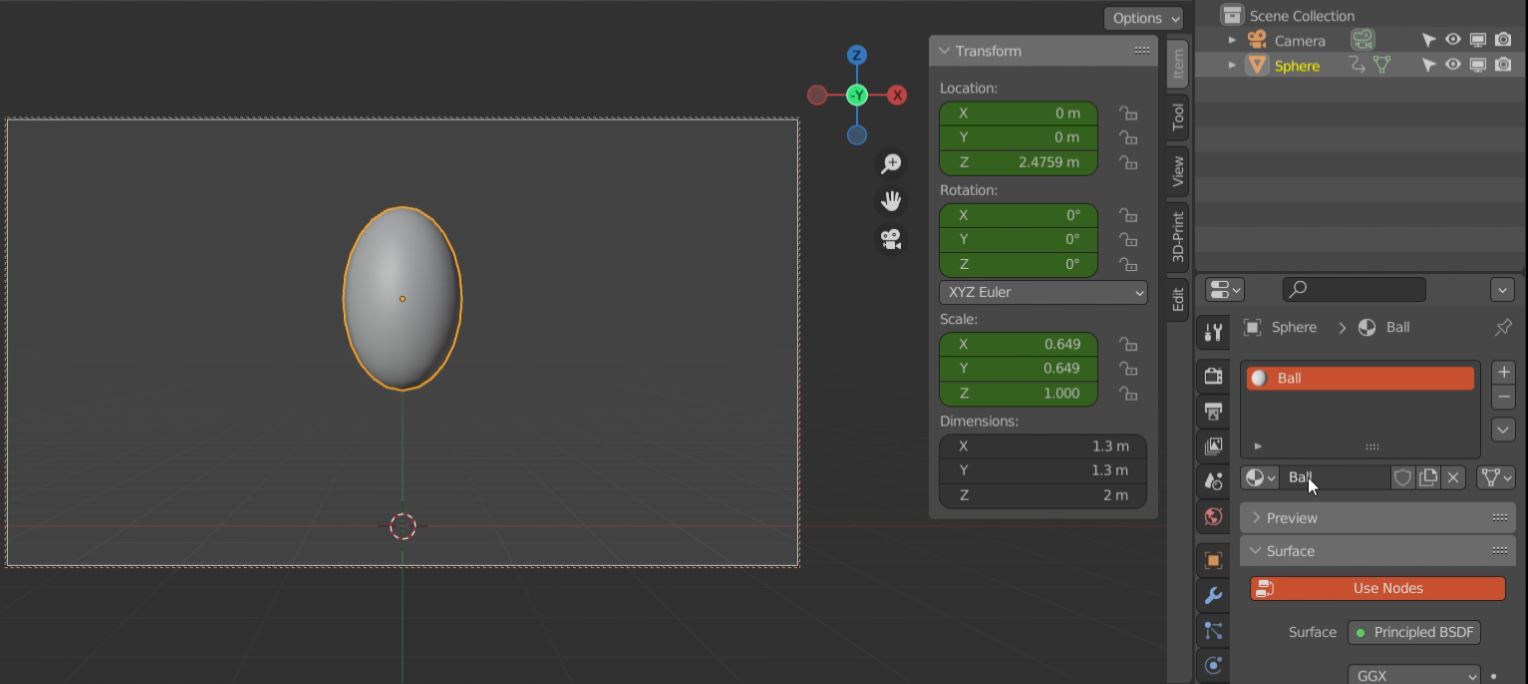
Task: Open the XYZ Euler rotation mode dropdown
Action: pos(1042,292)
